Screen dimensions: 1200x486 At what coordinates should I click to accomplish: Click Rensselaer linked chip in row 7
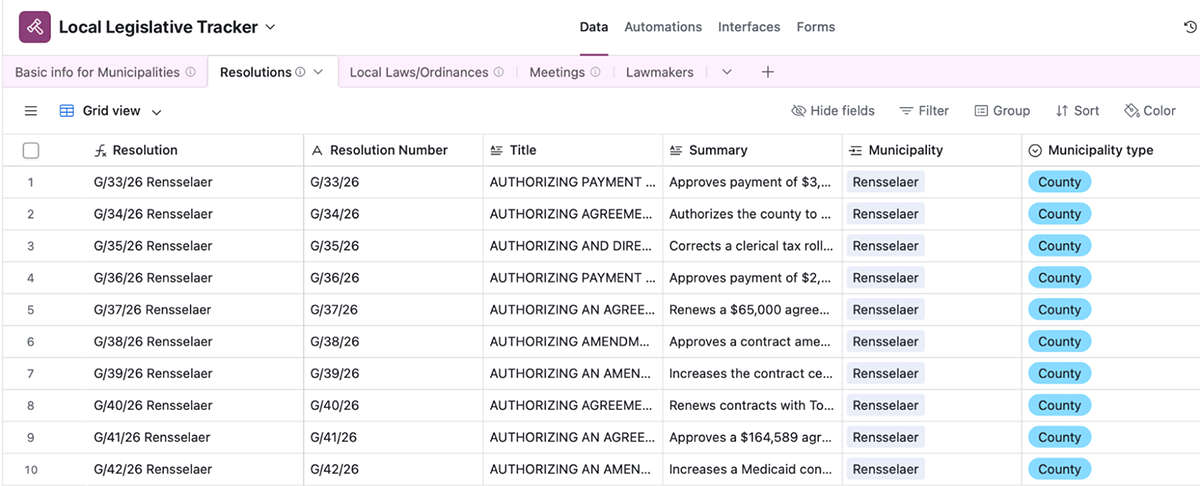(885, 374)
